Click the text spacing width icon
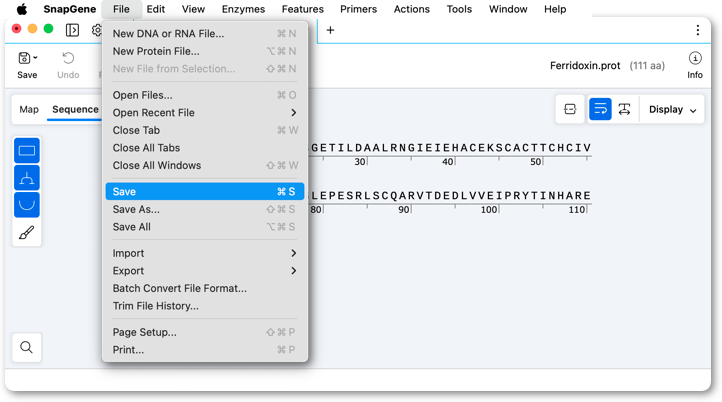Screen dimensions: 722x402 [624, 109]
